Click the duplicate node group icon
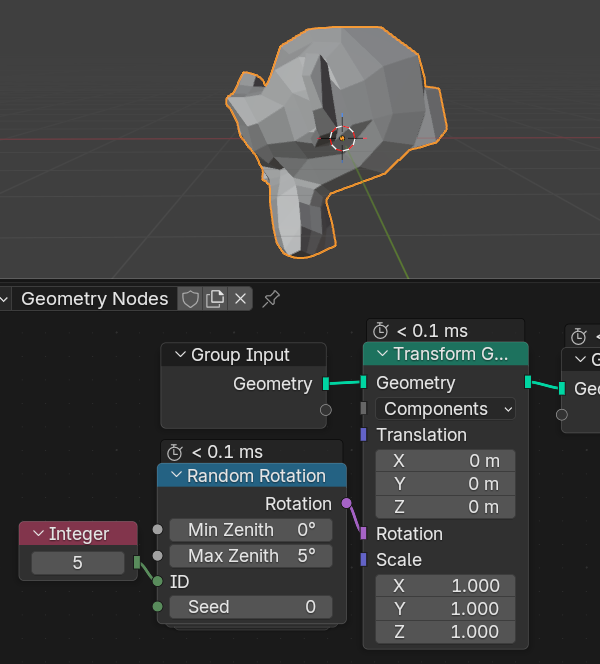600x664 pixels. [215, 298]
